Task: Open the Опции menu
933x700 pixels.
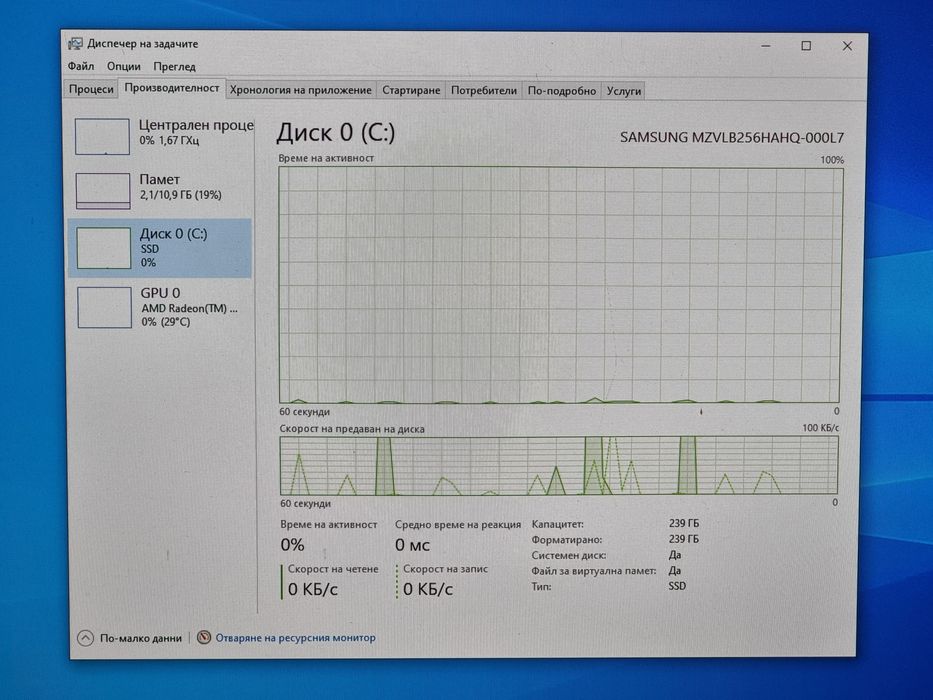Action: pos(124,66)
